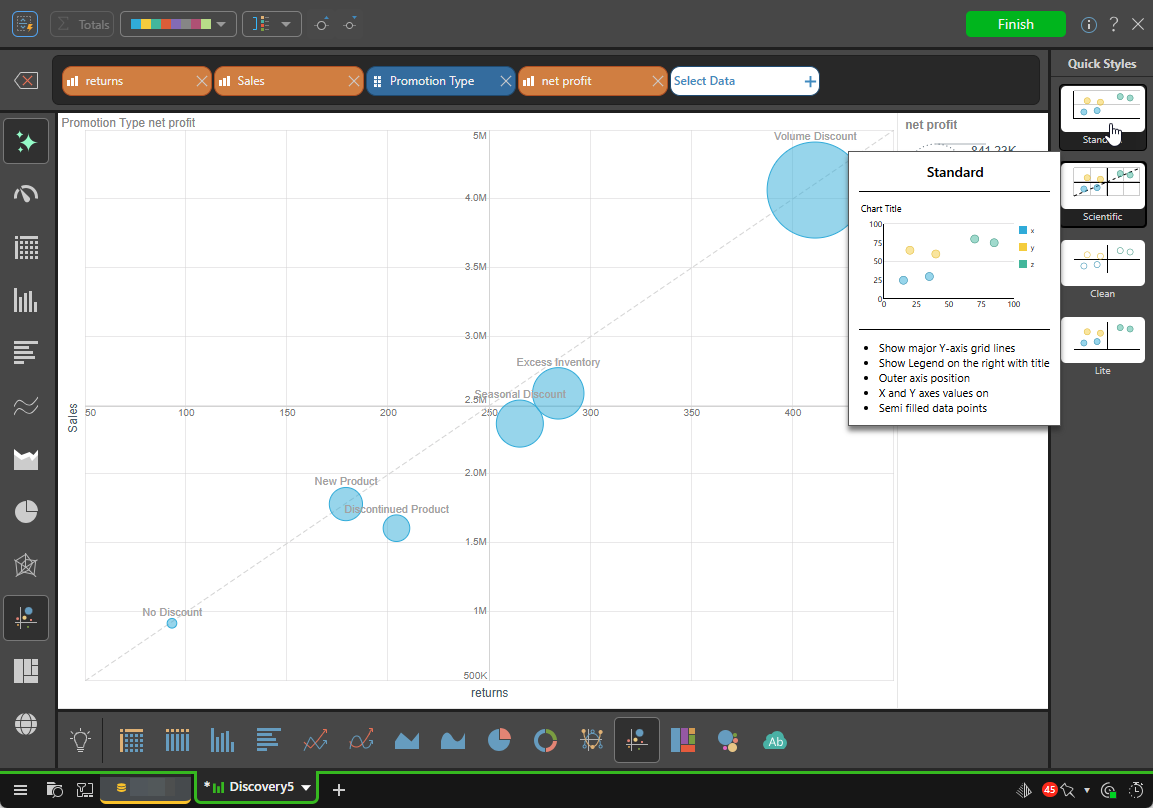This screenshot has height=808, width=1153.
Task: Click the green Finish button
Action: [x=1015, y=24]
